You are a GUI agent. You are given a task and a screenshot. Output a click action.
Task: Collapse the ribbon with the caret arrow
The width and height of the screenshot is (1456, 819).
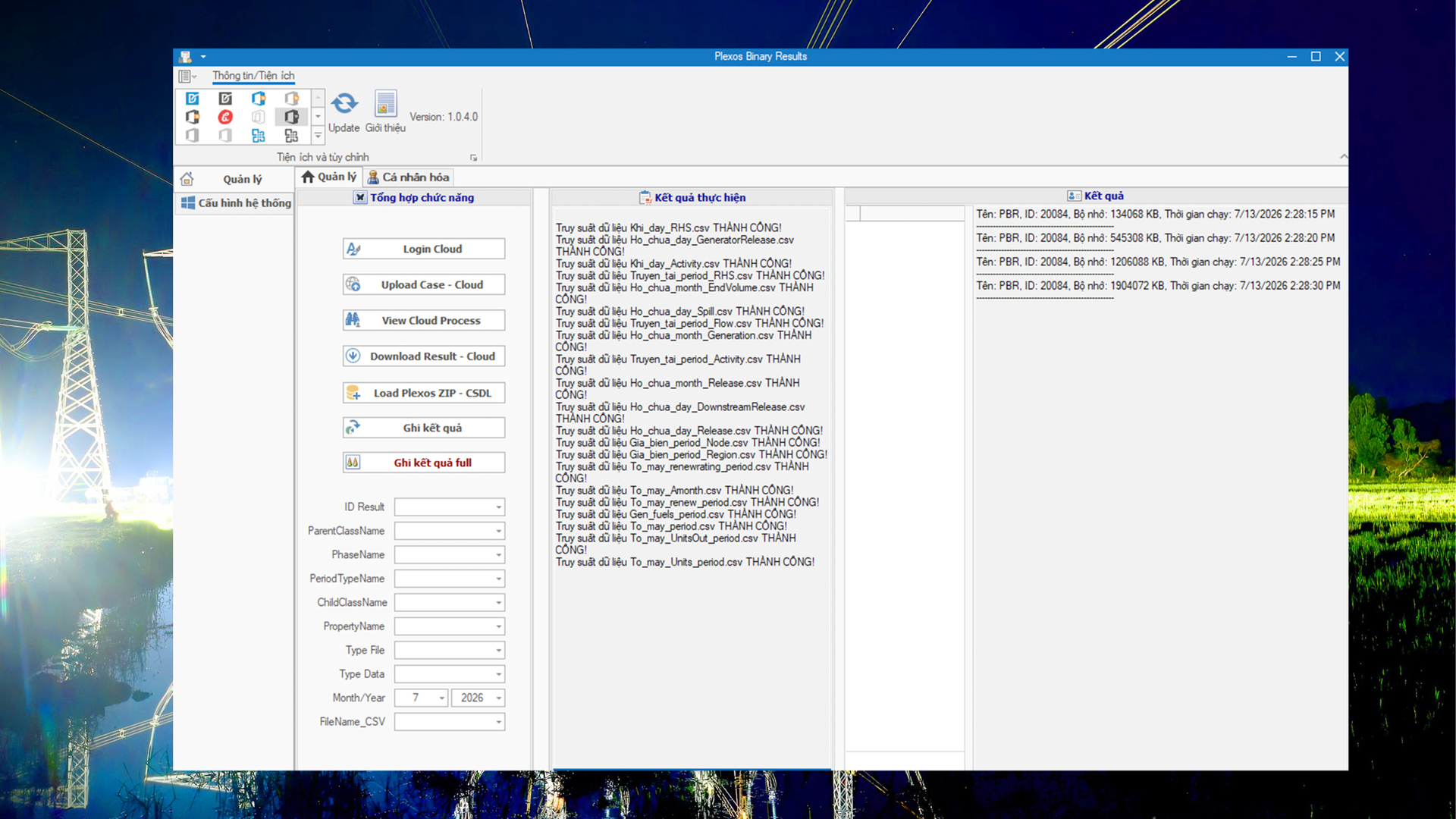tap(1343, 156)
